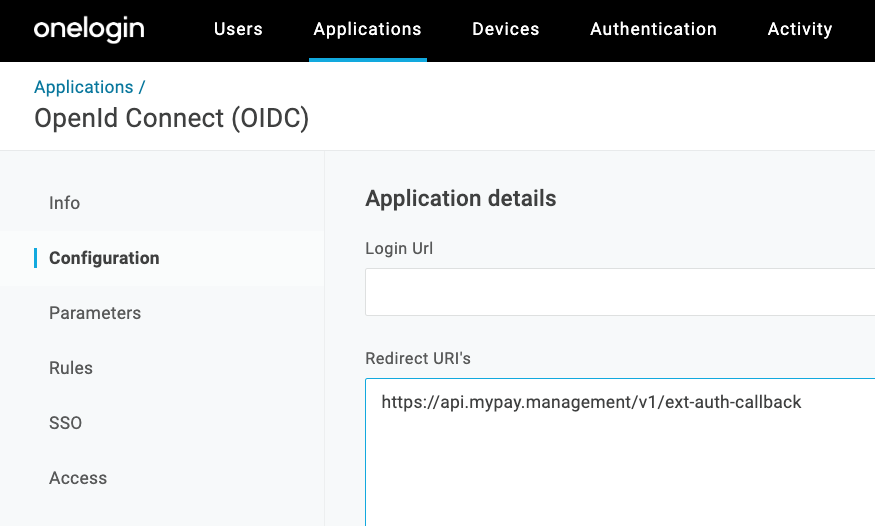Open the Authentication menu
The height and width of the screenshot is (526, 875).
tap(653, 29)
